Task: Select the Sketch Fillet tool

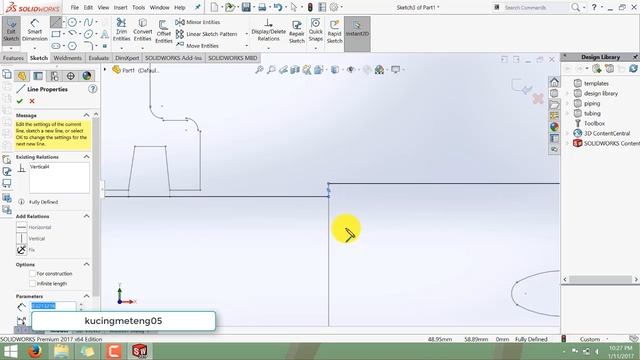Action: point(88,46)
